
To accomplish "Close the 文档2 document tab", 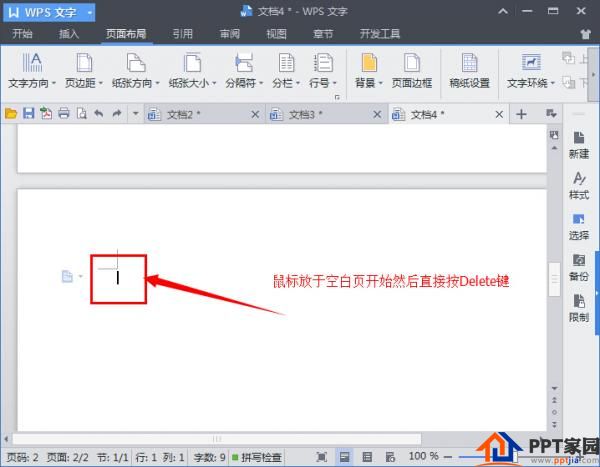I will click(x=255, y=114).
